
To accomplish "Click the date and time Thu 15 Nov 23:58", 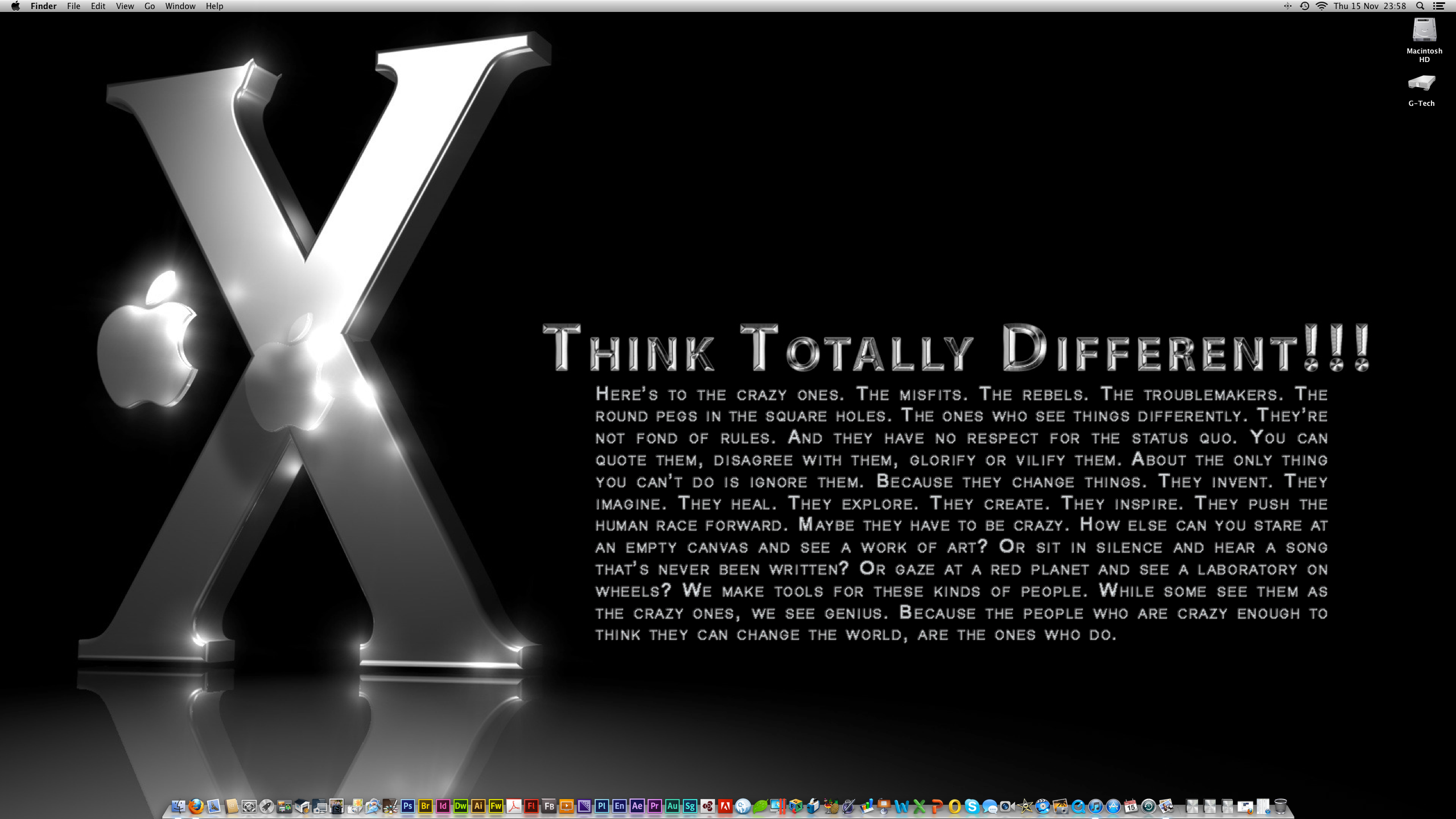I will click(x=1370, y=6).
